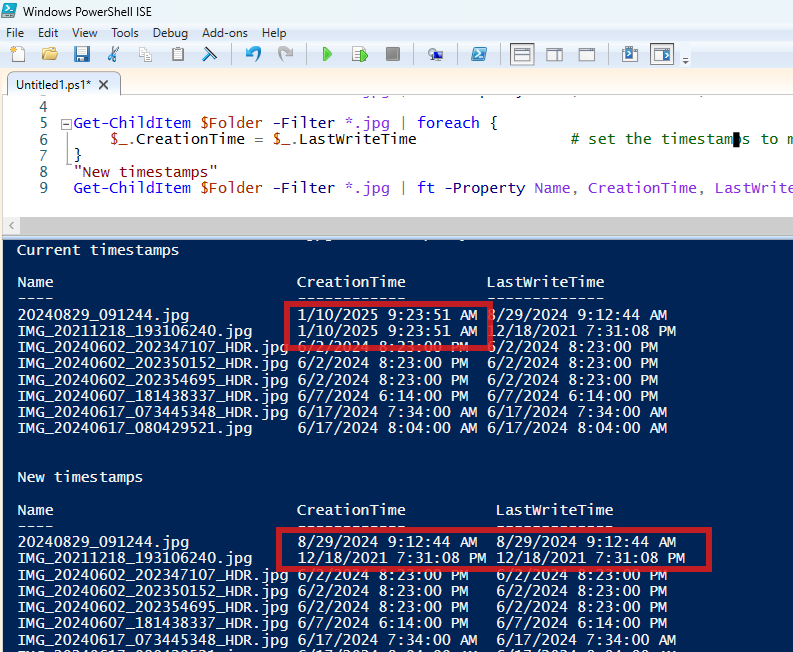Image resolution: width=793 pixels, height=652 pixels.
Task: Run Script with the green play icon
Action: 327,54
